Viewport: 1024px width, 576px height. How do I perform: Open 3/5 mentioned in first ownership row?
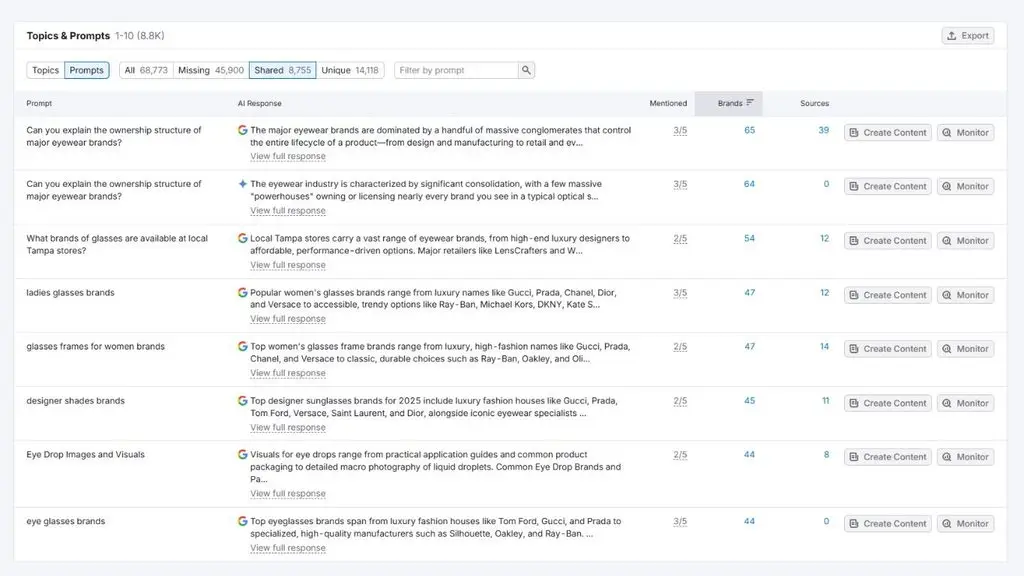pyautogui.click(x=680, y=131)
